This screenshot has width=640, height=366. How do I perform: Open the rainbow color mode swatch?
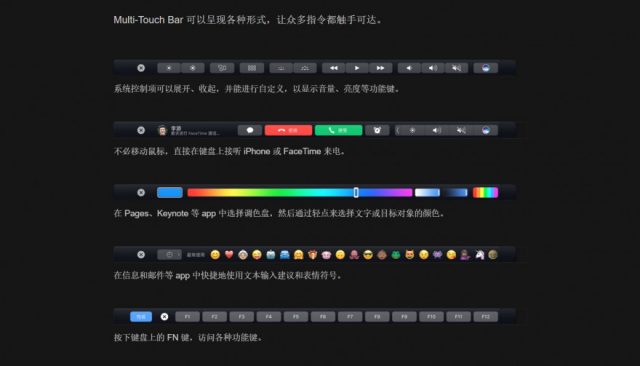pyautogui.click(x=485, y=193)
